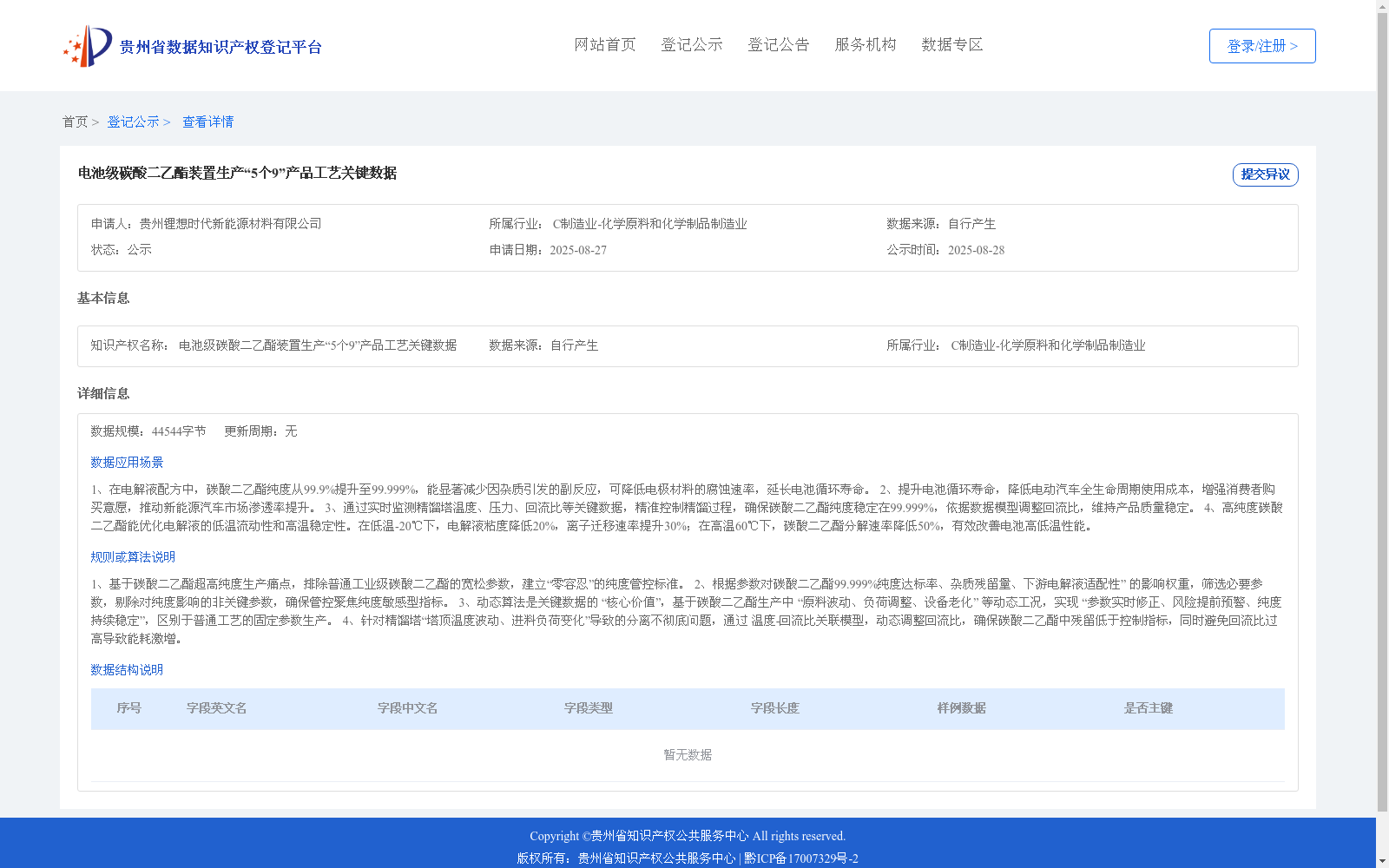Click the 基本信息 section heading
Screen dimensions: 1389x868
click(103, 298)
